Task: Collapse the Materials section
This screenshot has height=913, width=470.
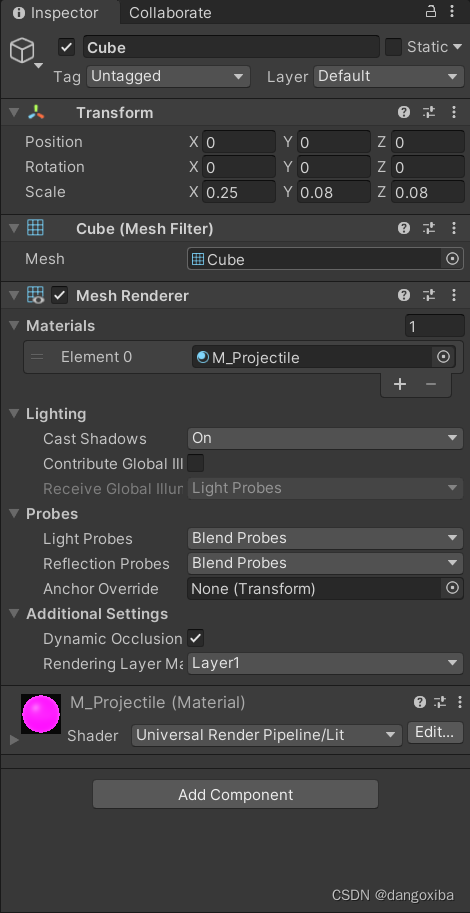Action: (x=14, y=326)
